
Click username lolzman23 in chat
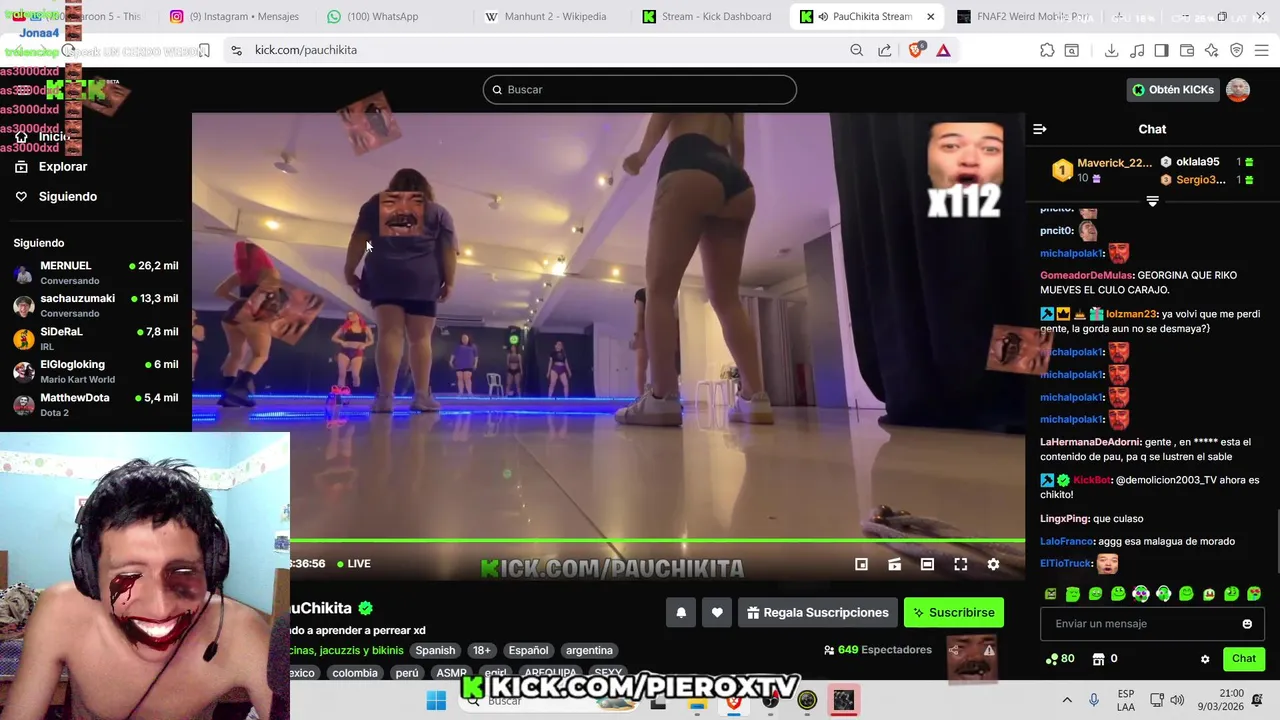(x=1130, y=314)
